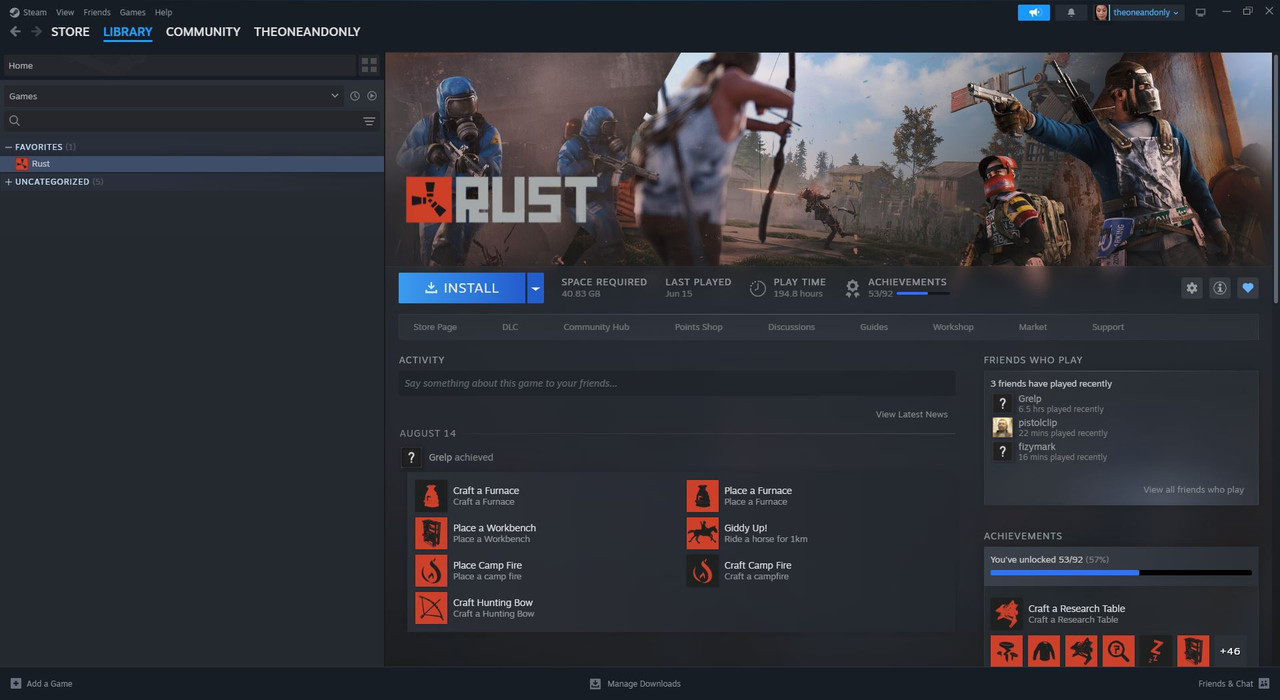
Task: Switch to Big Picture mode icon
Action: 1201,12
